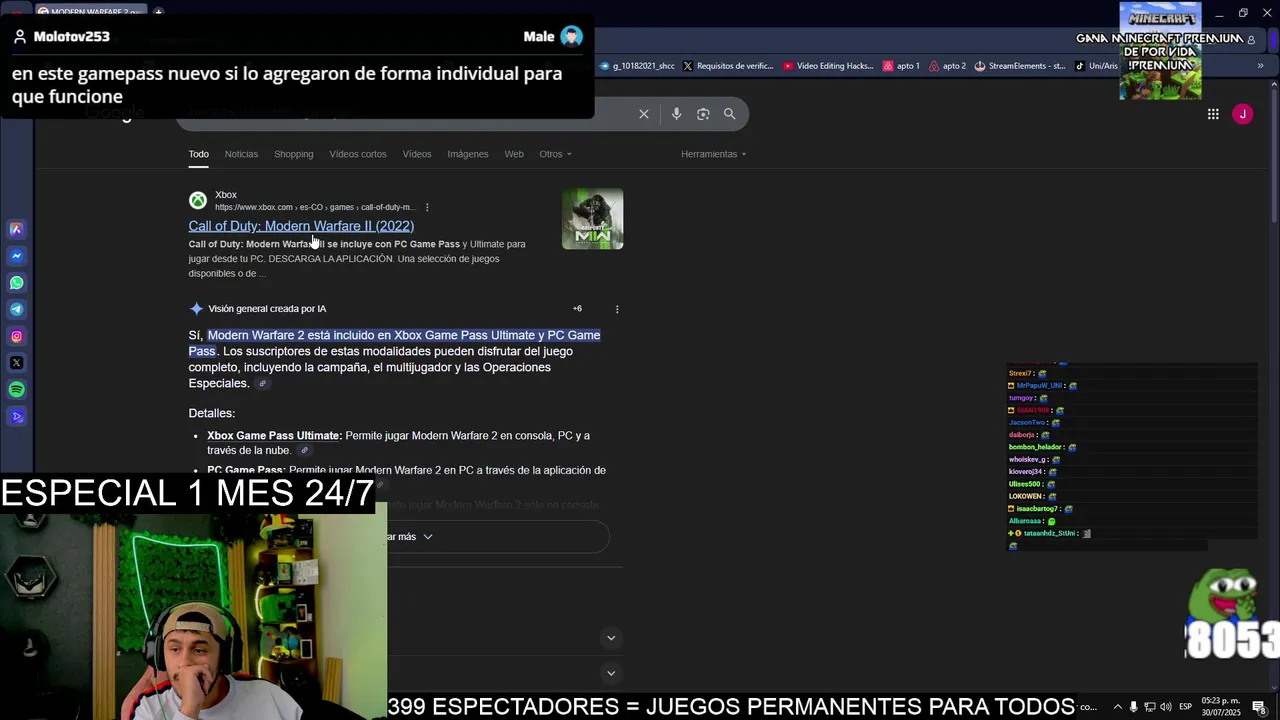Show hidden system tray icons

tap(1118, 707)
